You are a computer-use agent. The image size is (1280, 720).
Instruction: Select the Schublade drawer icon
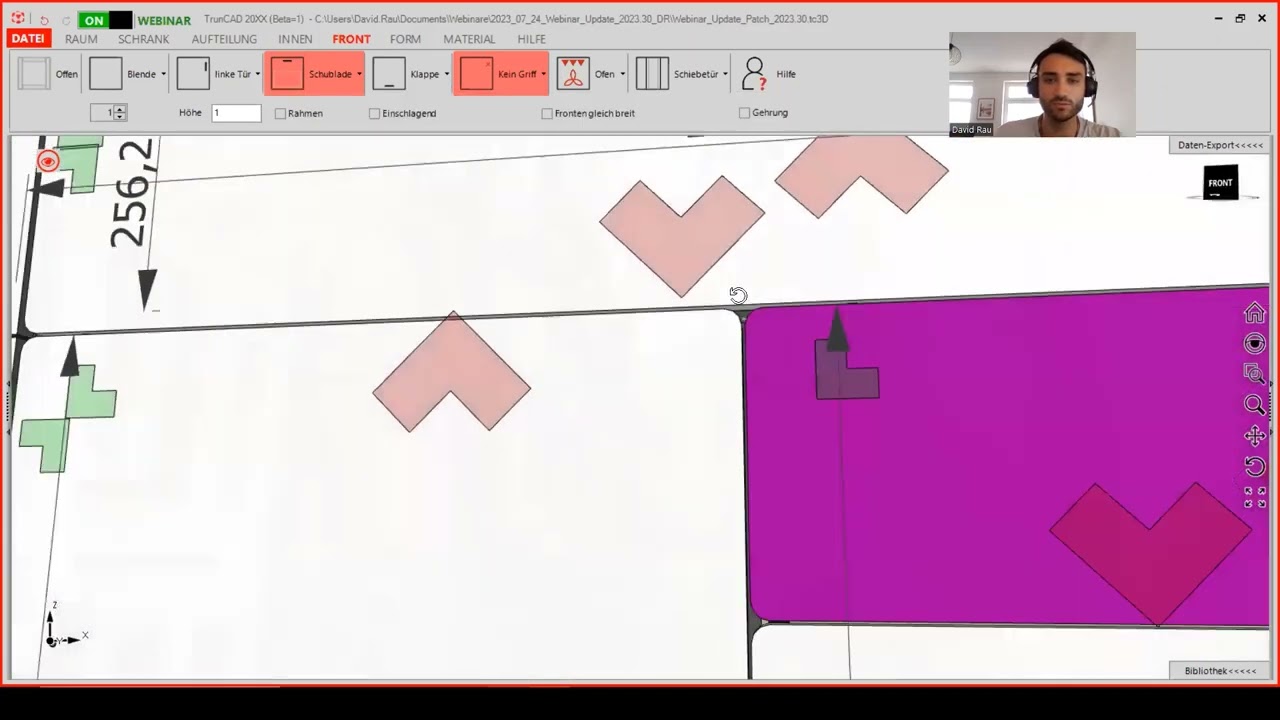[287, 74]
